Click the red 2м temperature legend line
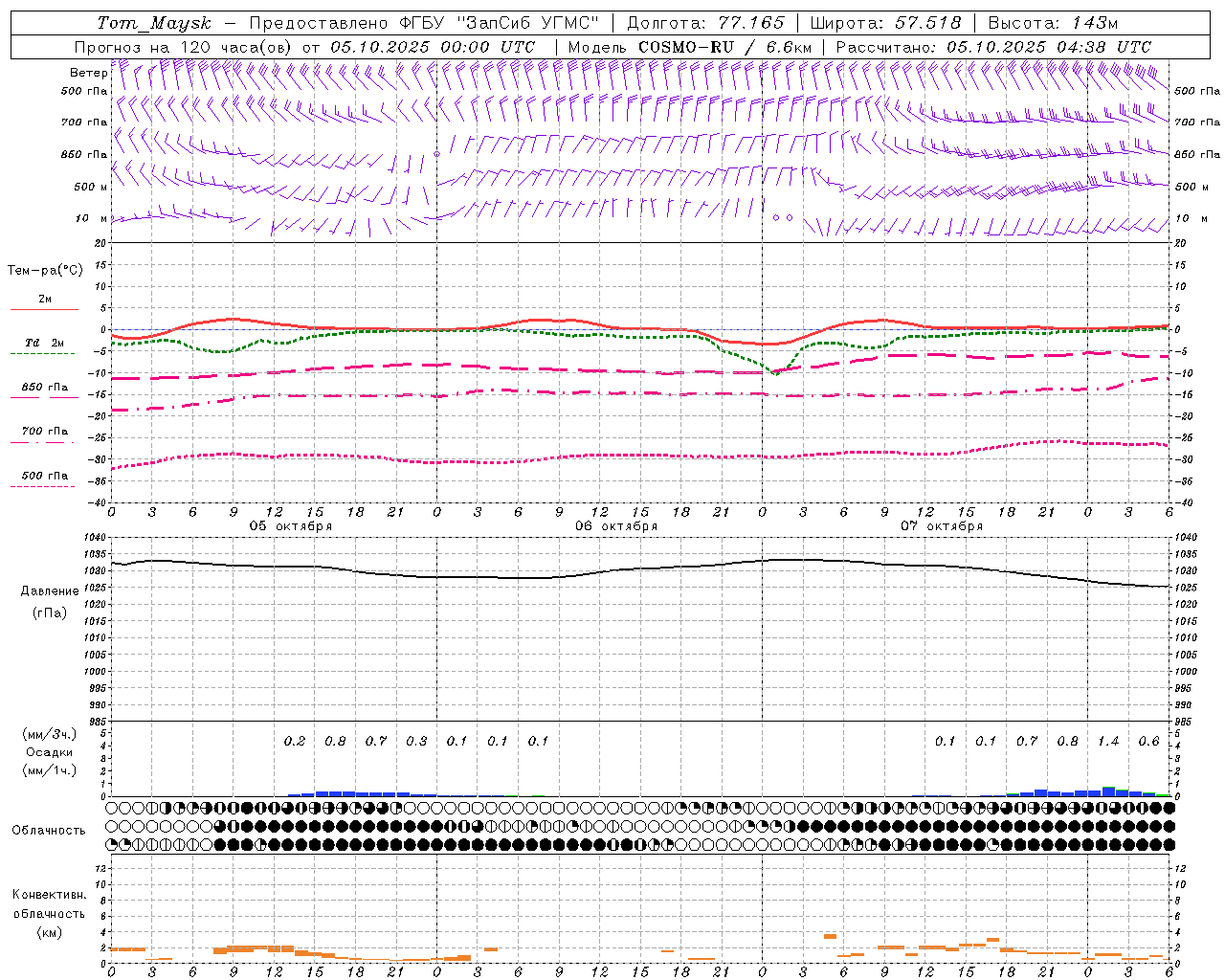The width and height of the screenshot is (1225, 980). point(44,309)
